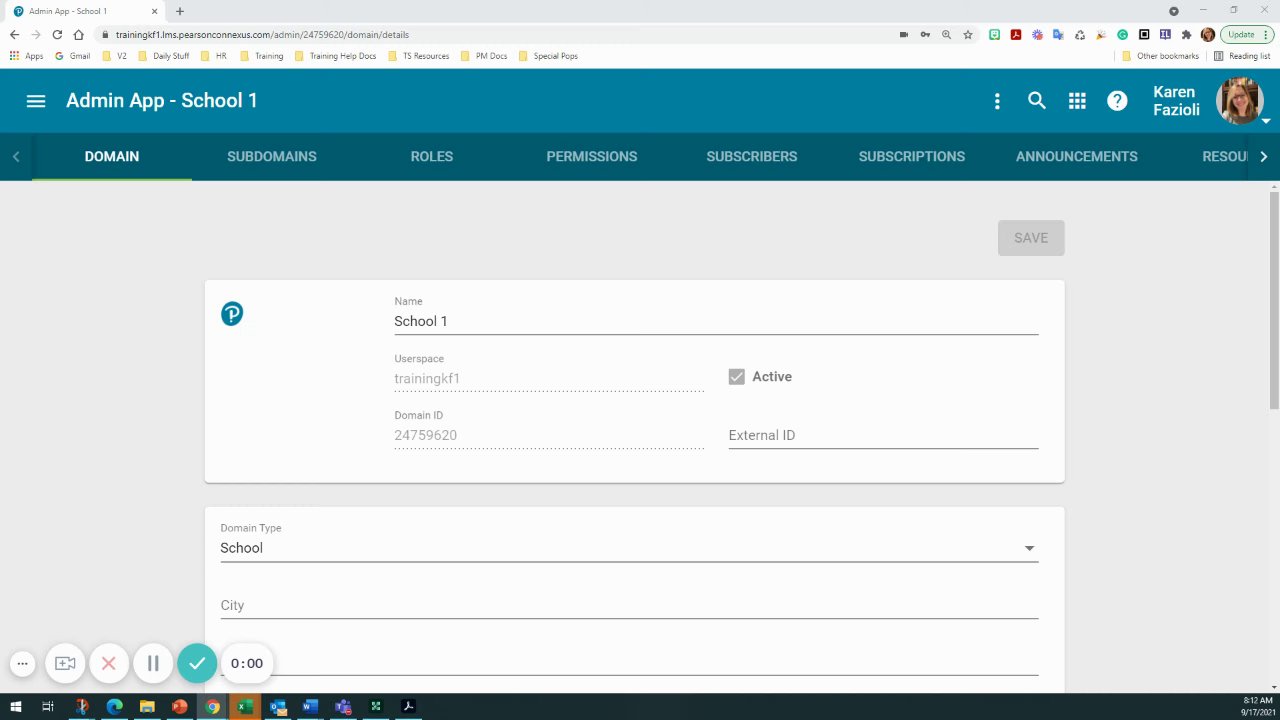Go to browser home page icon
The width and height of the screenshot is (1280, 720).
78,34
